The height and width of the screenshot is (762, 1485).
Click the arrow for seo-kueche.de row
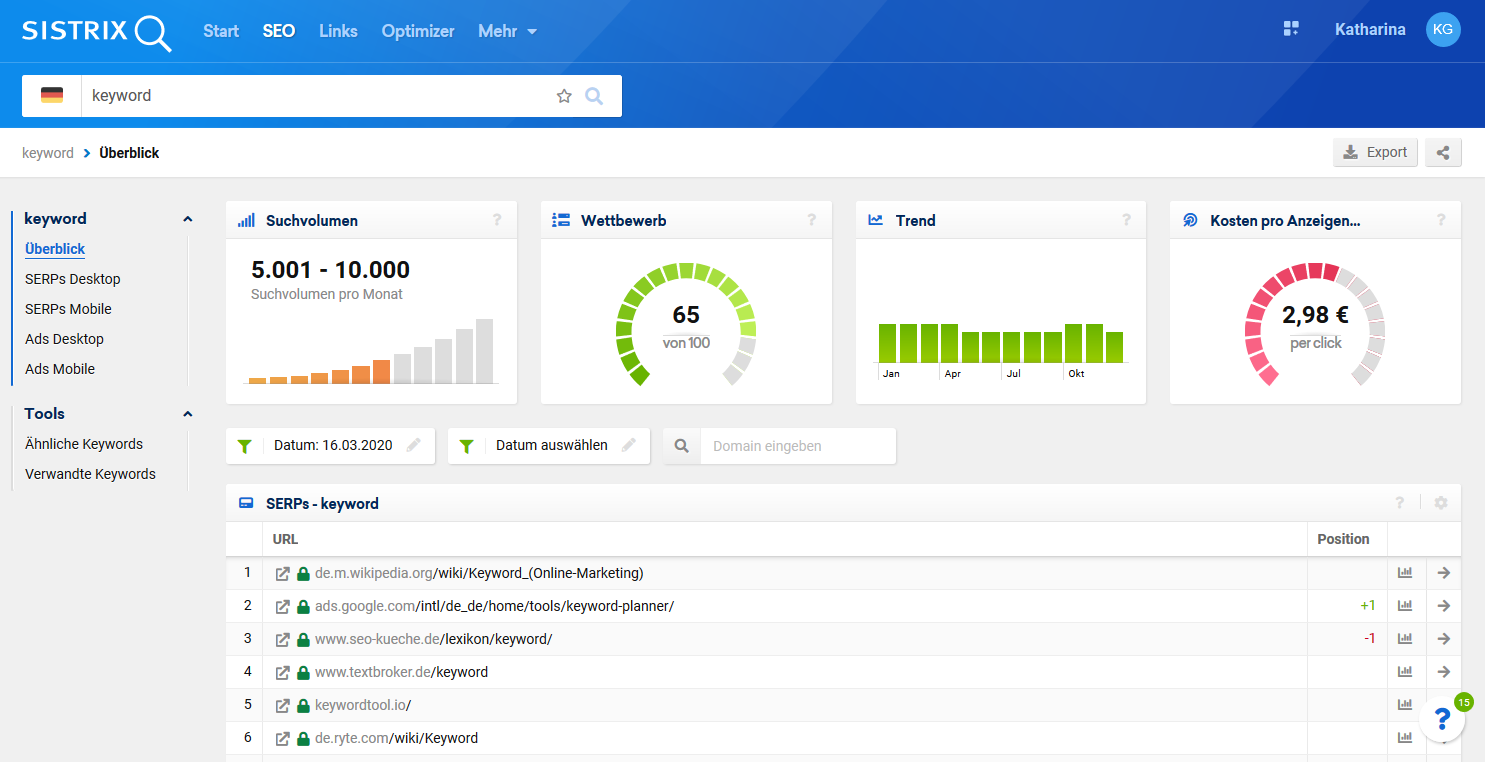1443,639
